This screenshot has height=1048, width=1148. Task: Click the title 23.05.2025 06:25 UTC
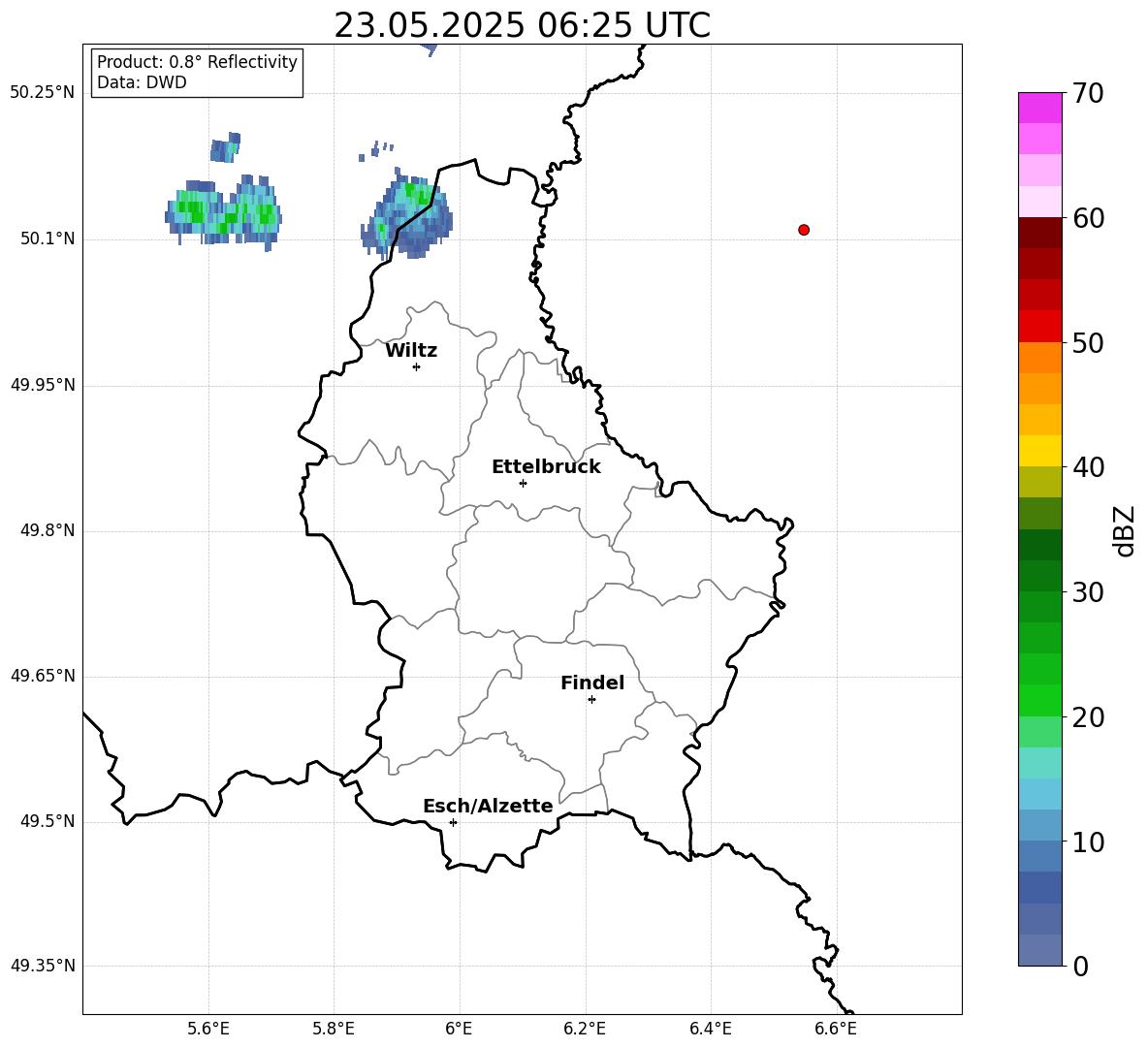pyautogui.click(x=522, y=25)
